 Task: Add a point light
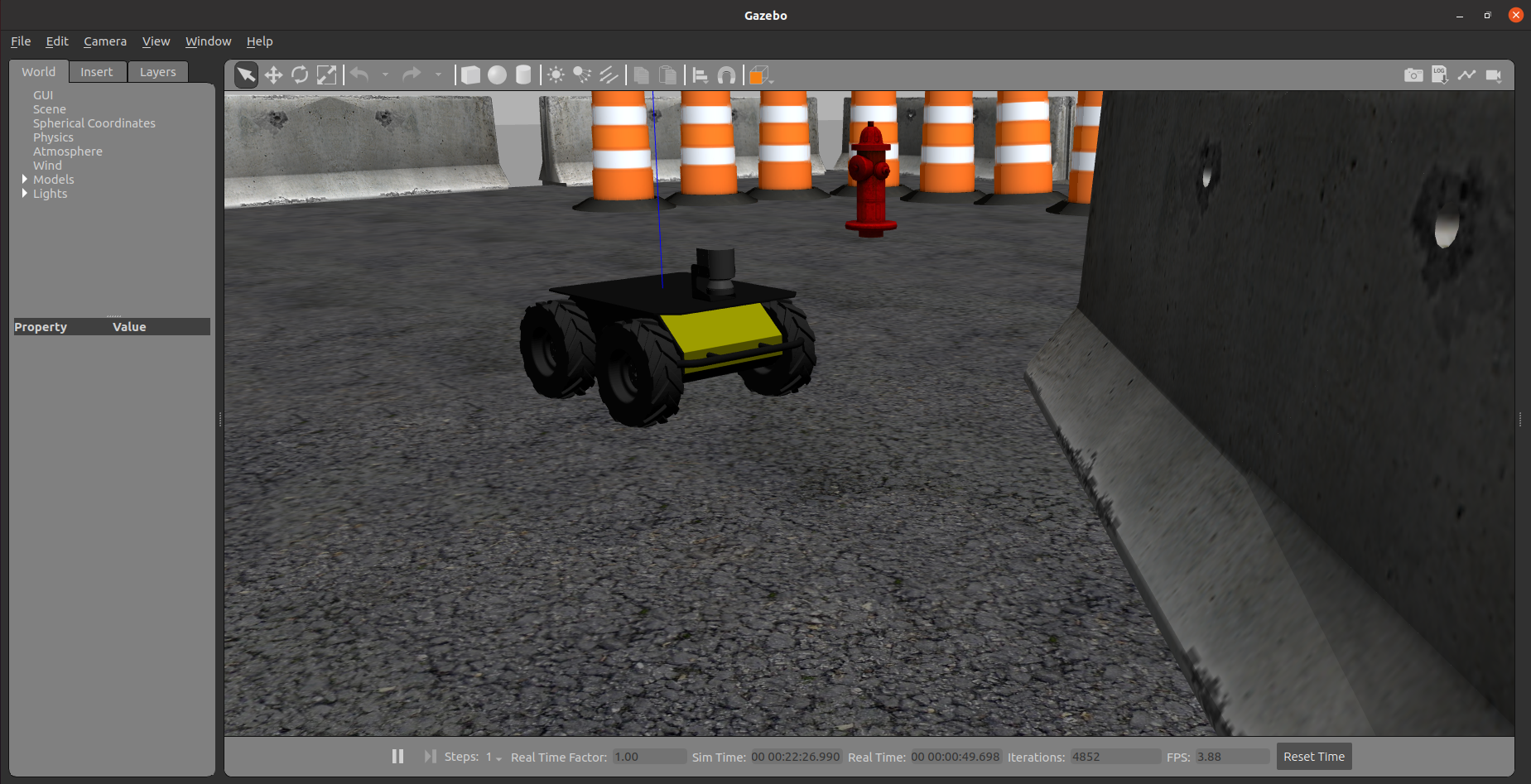[x=556, y=75]
